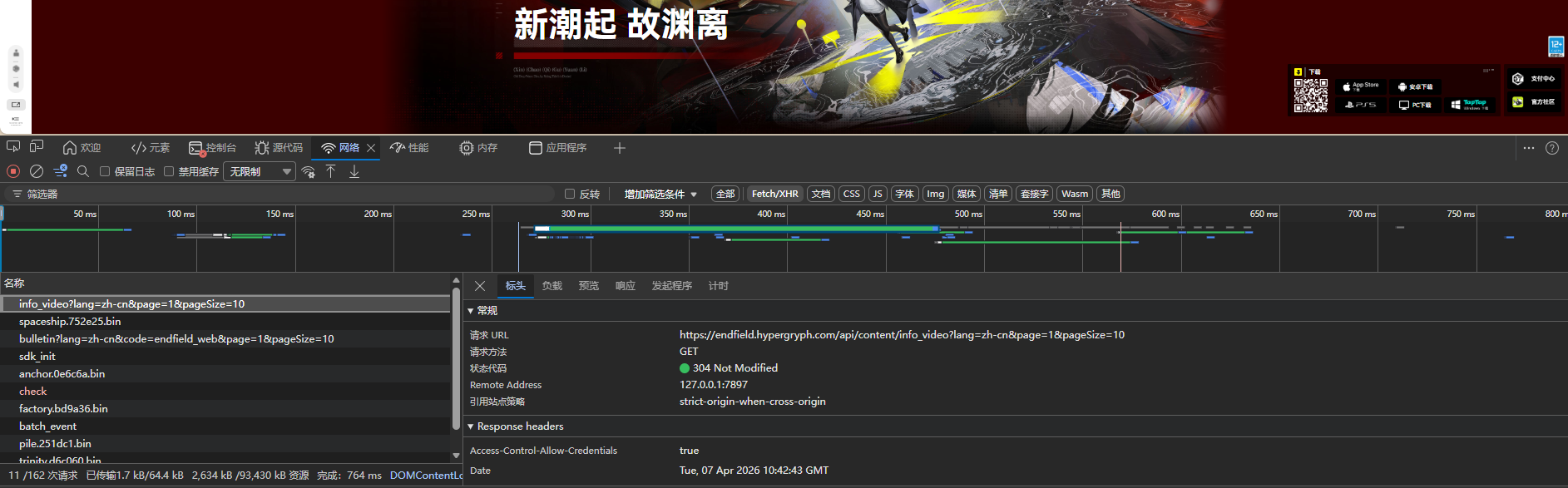This screenshot has height=488, width=1568.
Task: Click the App Store download button
Action: 1361,86
